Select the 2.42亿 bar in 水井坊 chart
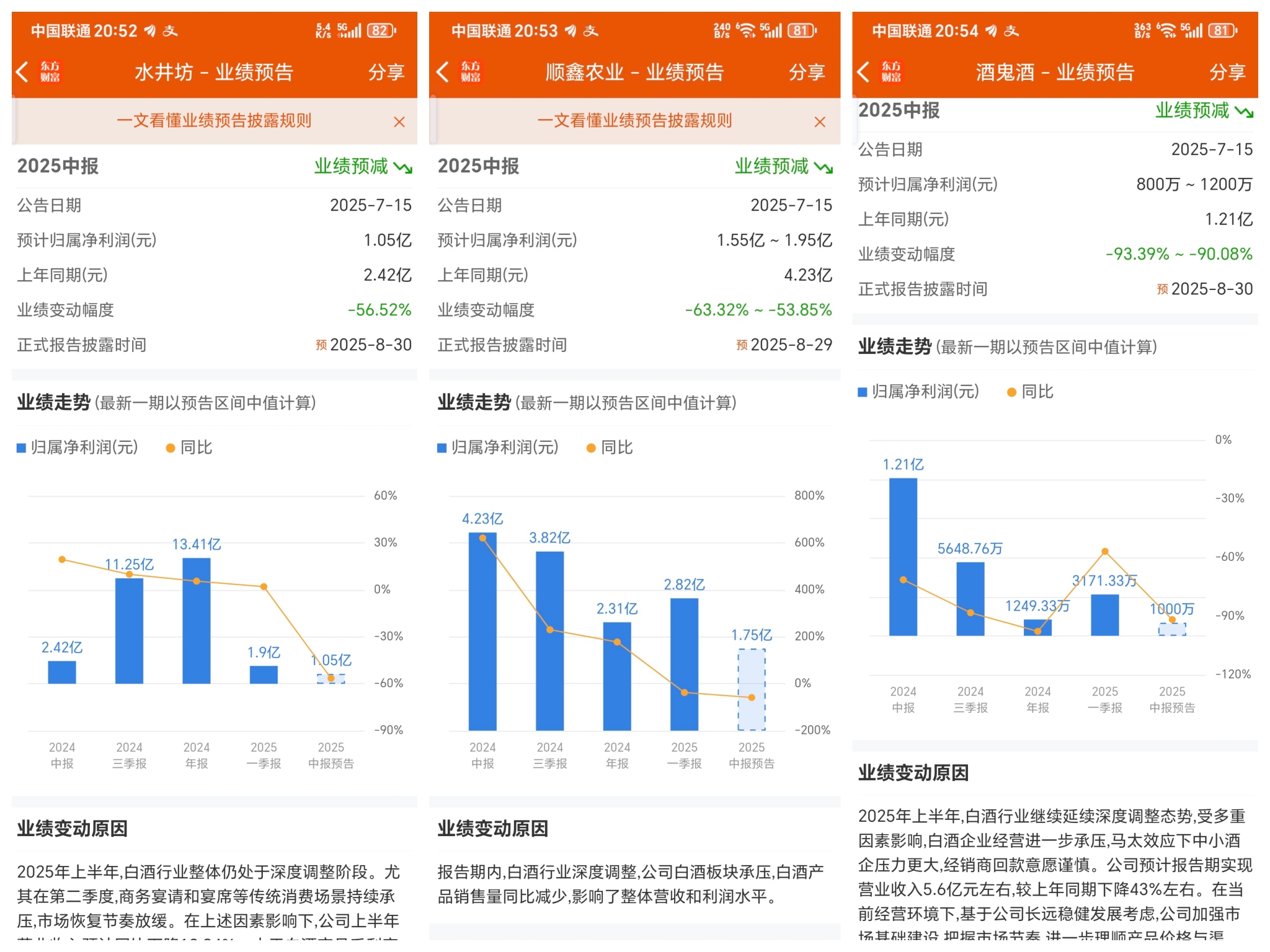This screenshot has height=952, width=1270. tap(62, 672)
